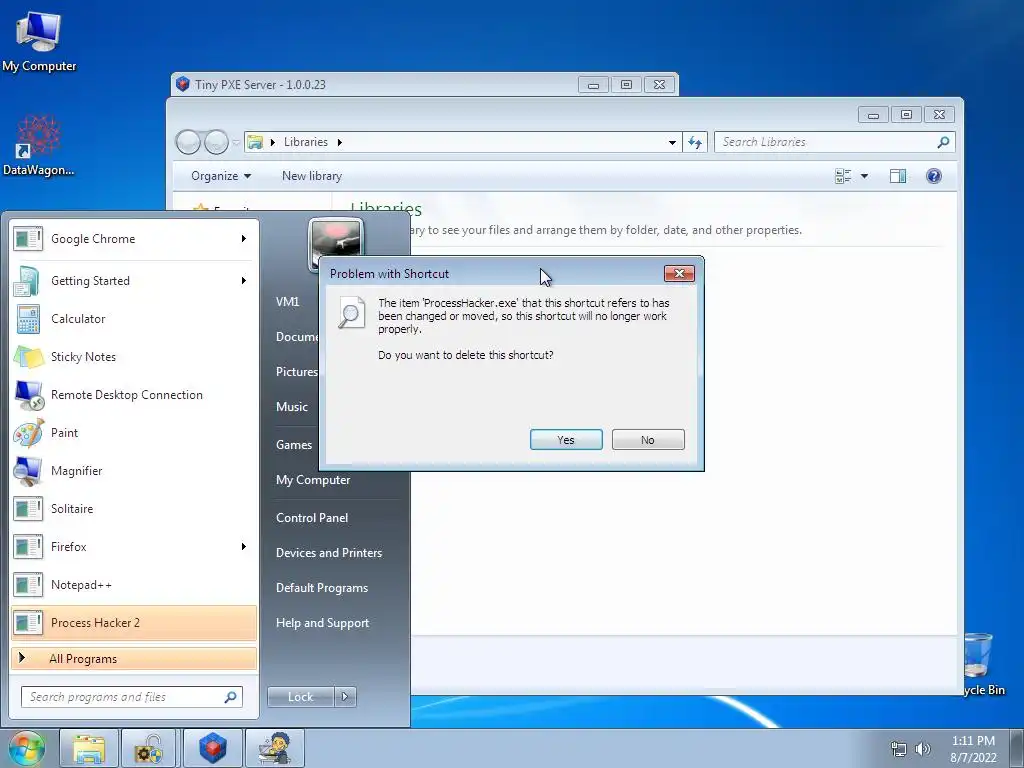Click the Recycle Bin desktop icon
Screen dimensions: 1024x768
[x=982, y=663]
